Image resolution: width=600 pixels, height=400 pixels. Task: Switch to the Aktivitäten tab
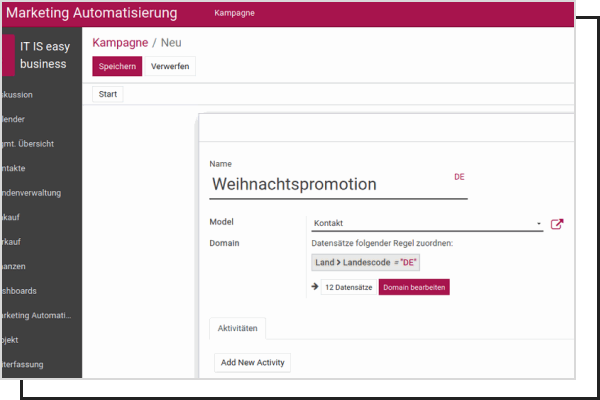[237, 329]
